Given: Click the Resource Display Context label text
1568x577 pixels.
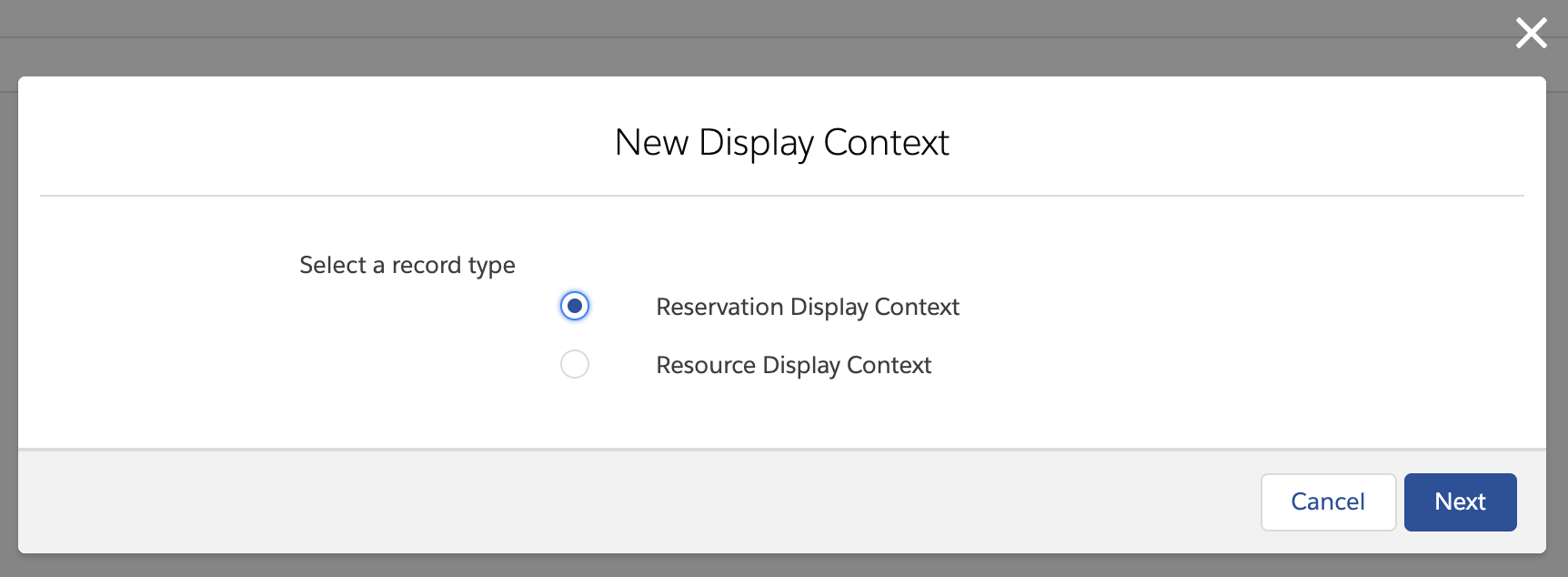Looking at the screenshot, I should [793, 366].
